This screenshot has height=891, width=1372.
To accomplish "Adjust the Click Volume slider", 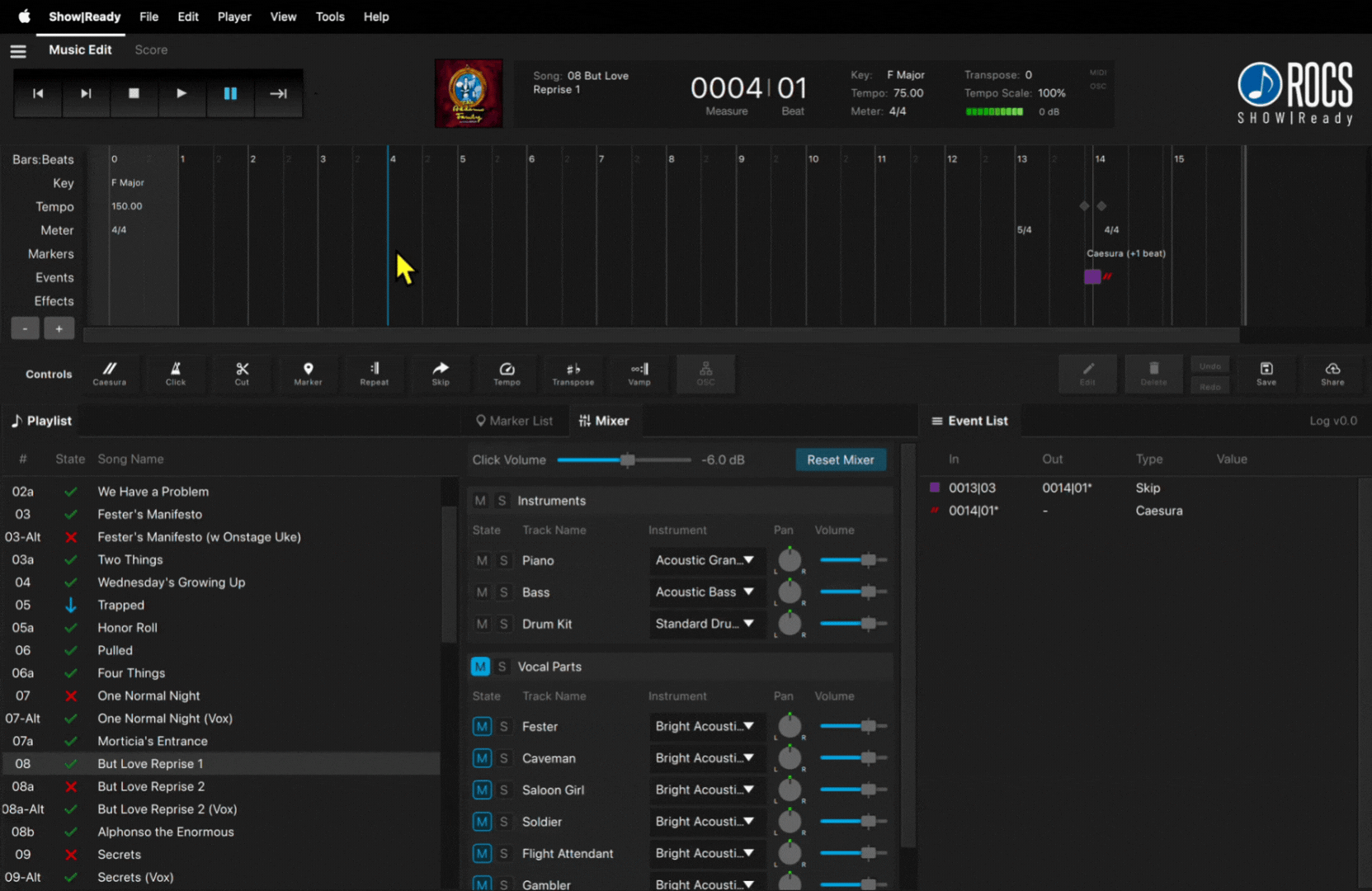I will coord(628,460).
